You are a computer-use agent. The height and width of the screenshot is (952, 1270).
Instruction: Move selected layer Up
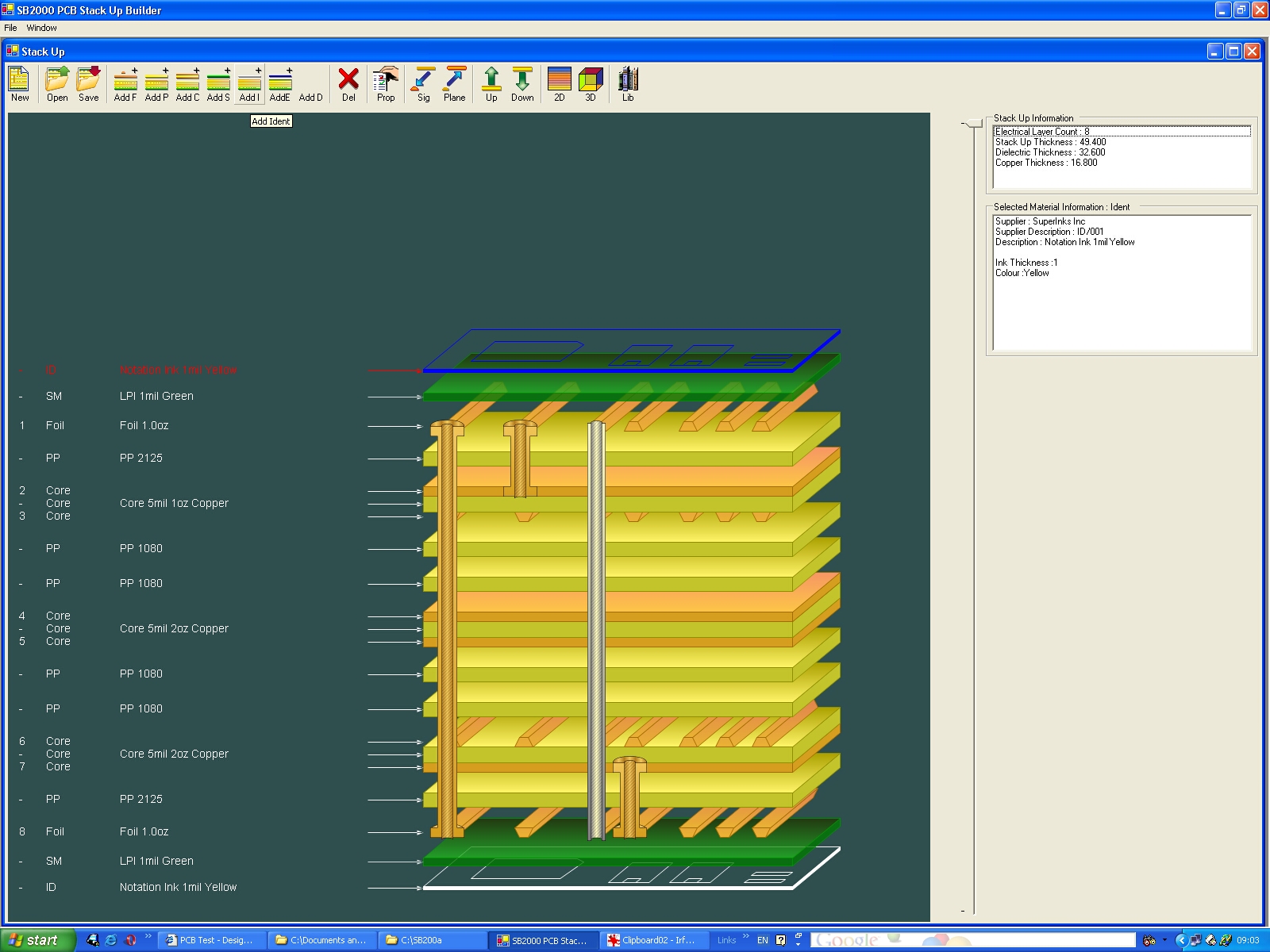pyautogui.click(x=491, y=84)
